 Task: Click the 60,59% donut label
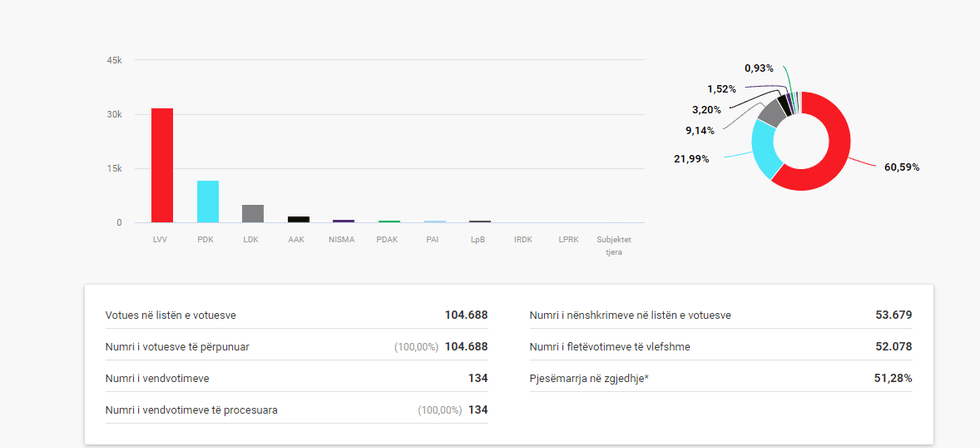point(901,168)
